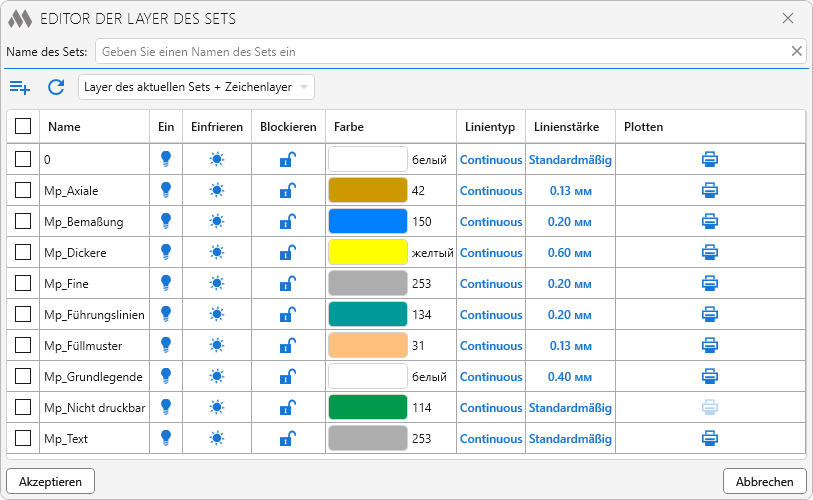The height and width of the screenshot is (500, 813).
Task: Open Continuous line type for Mp_Führungslinien
Action: pos(490,315)
